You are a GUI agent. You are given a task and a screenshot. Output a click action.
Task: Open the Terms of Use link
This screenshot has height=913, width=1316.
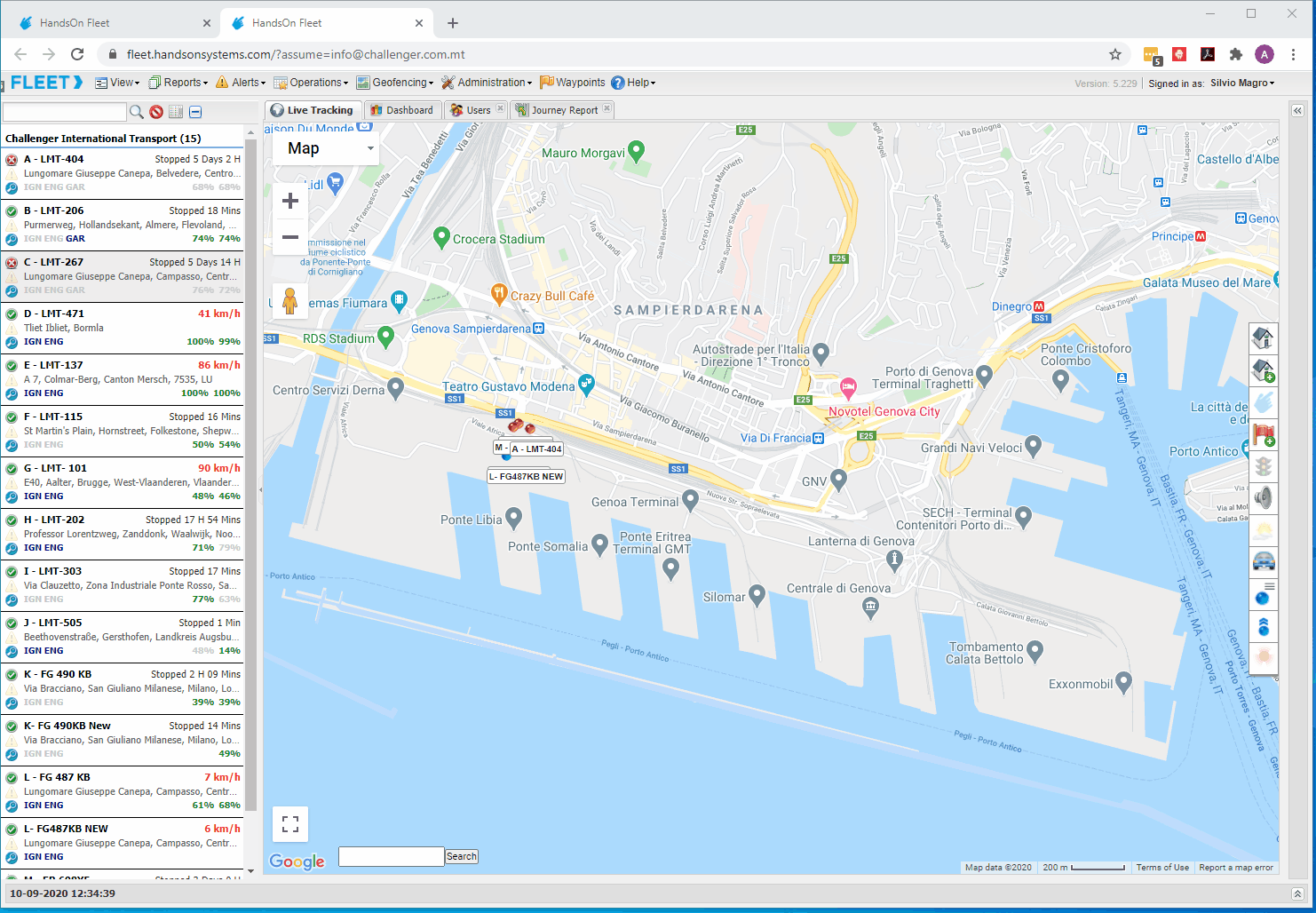(x=1162, y=868)
